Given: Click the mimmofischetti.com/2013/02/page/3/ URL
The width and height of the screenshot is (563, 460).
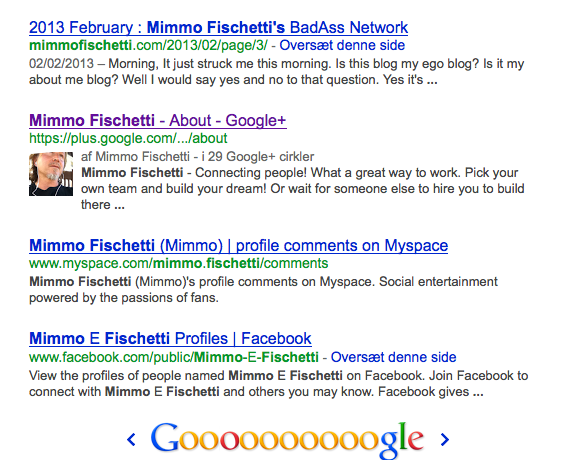Looking at the screenshot, I should (148, 46).
